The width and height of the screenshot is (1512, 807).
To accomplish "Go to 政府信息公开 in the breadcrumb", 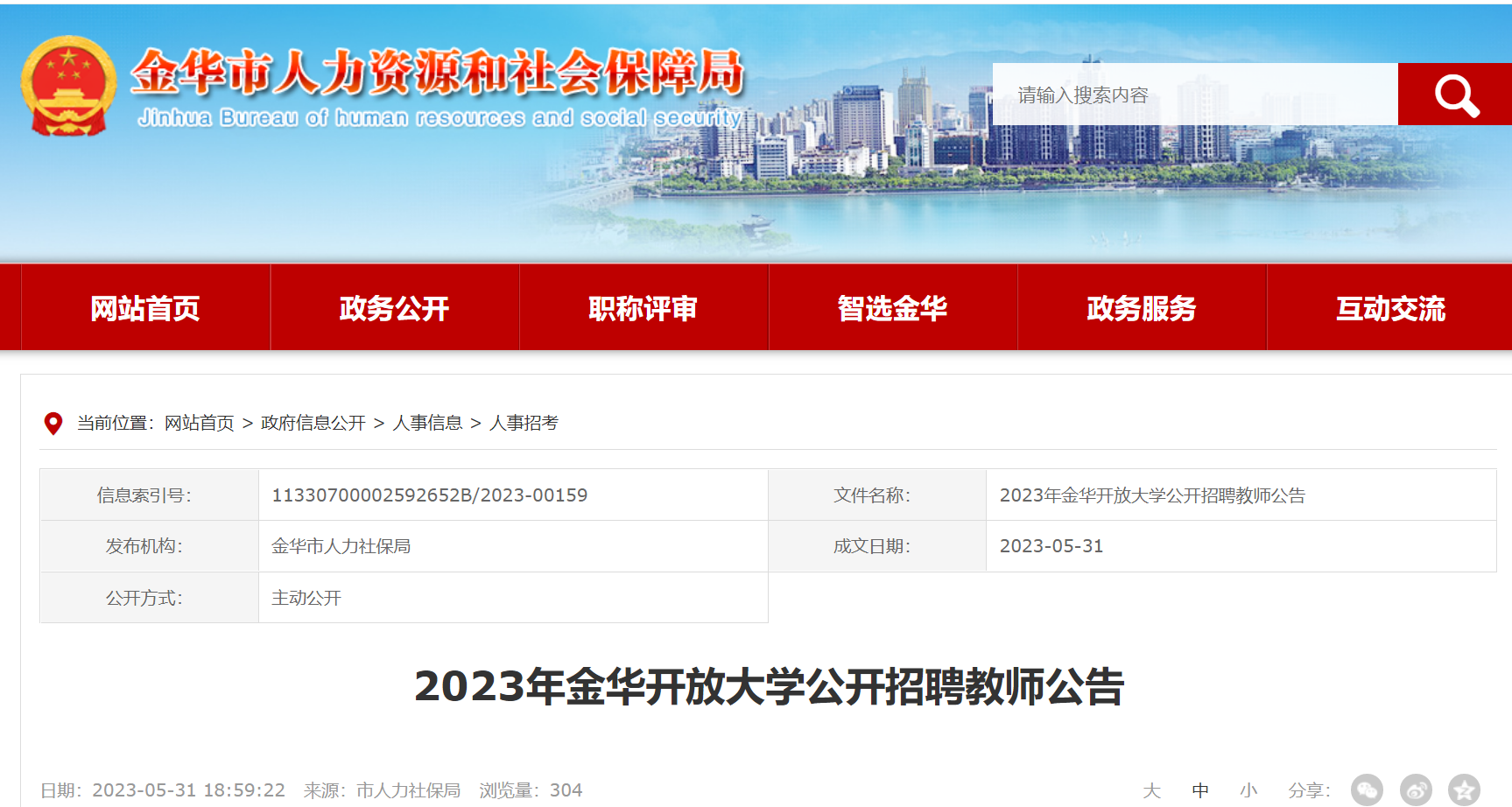I will (x=313, y=424).
